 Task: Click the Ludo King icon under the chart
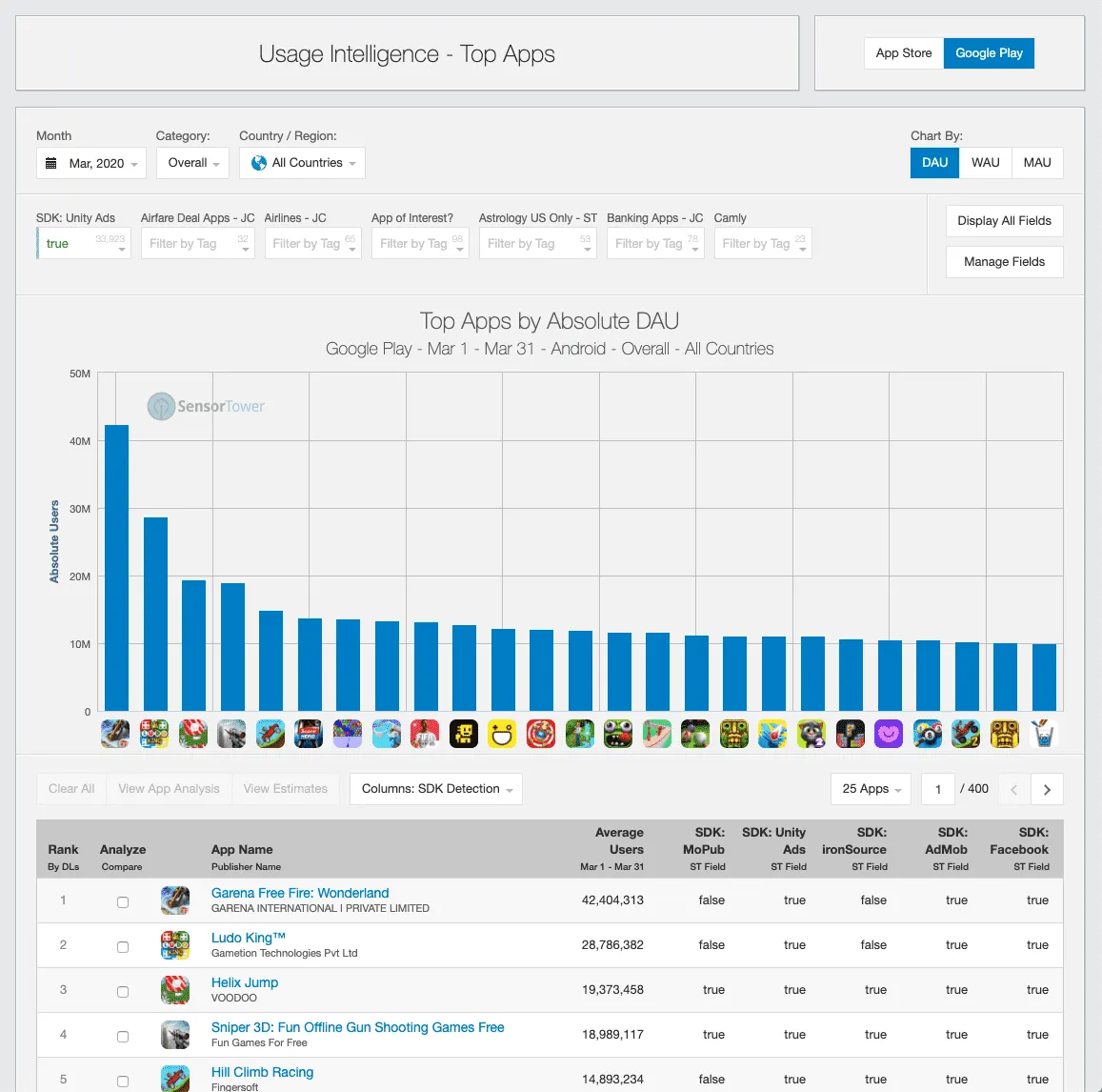tap(154, 734)
